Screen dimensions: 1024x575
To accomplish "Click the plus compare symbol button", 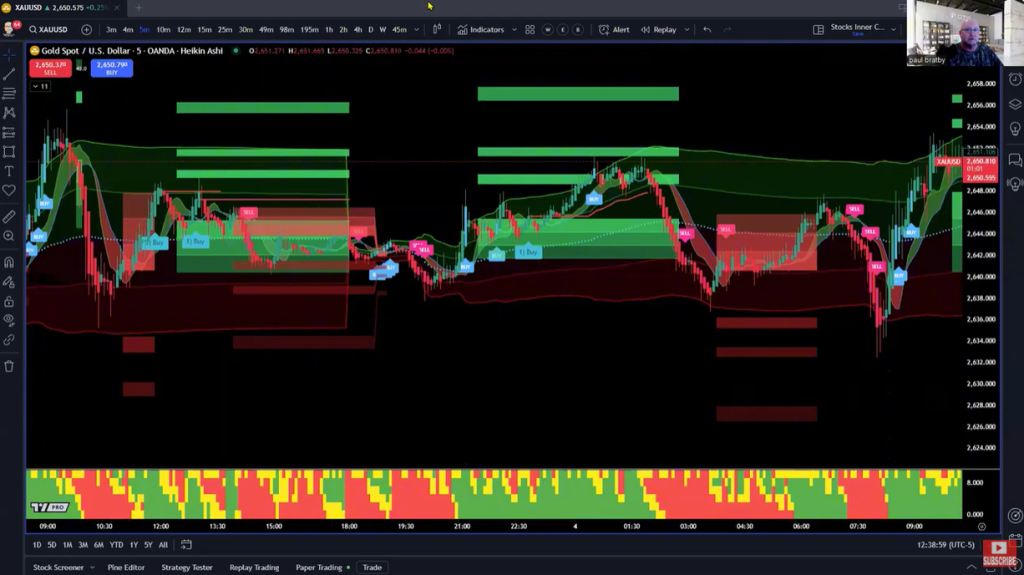I will click(86, 29).
